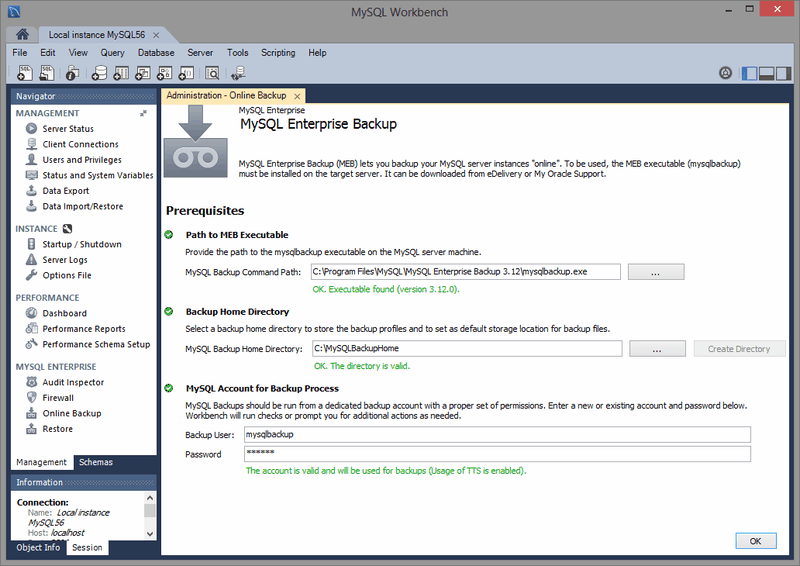Reconnect to DBMS toolbar icon

(x=238, y=73)
